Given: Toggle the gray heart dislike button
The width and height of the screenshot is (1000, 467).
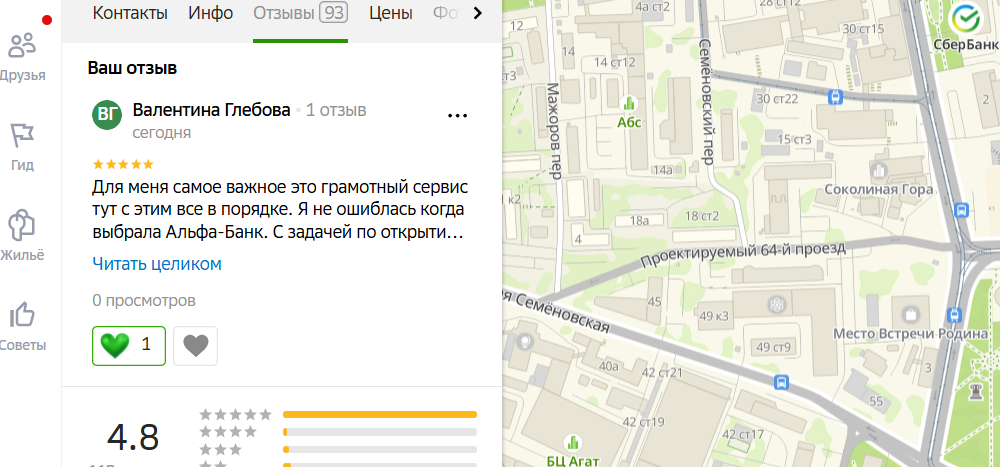Looking at the screenshot, I should pyautogui.click(x=196, y=346).
